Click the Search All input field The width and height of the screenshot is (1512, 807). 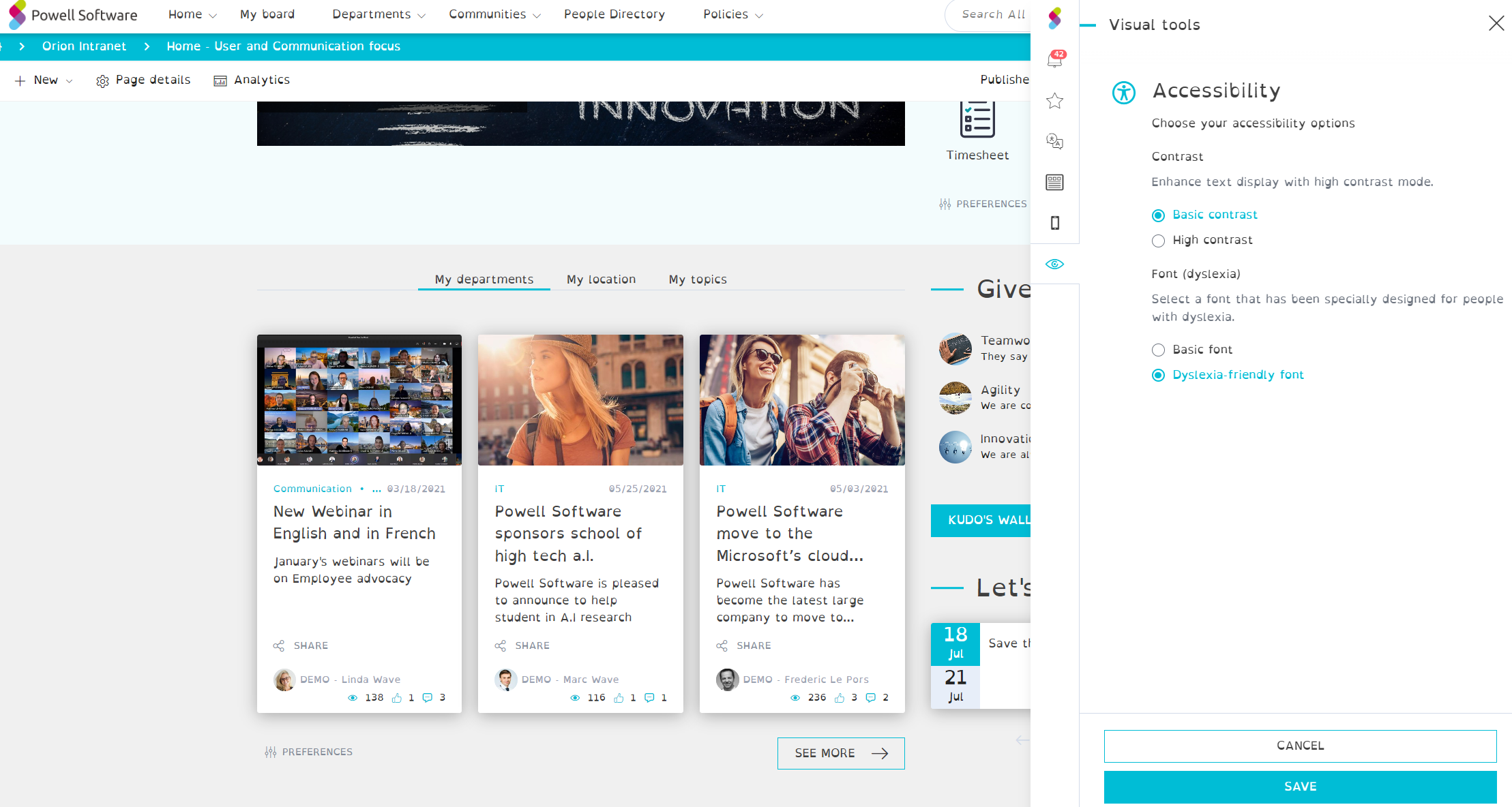coord(988,15)
